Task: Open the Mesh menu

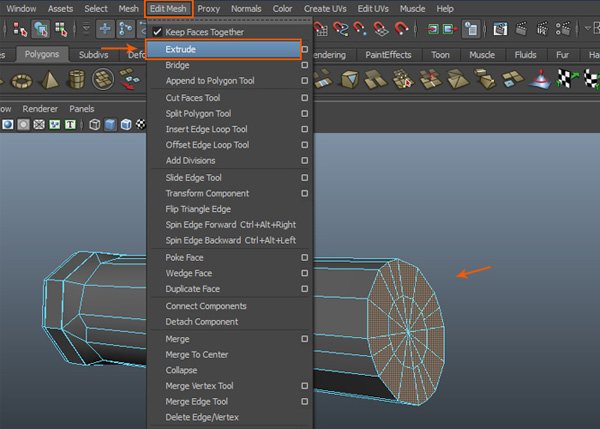Action: tap(128, 9)
